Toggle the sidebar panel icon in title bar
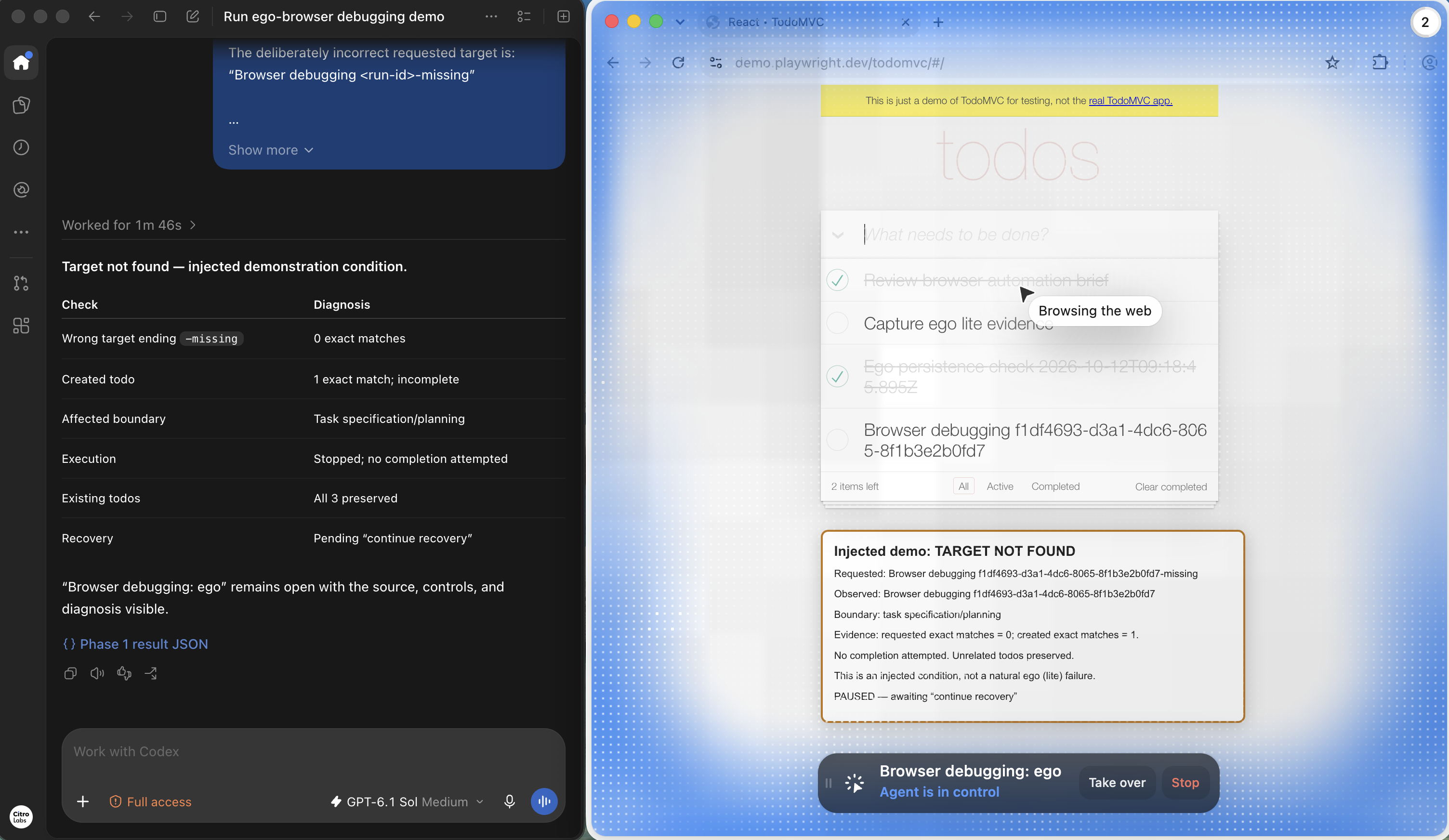Image resolution: width=1449 pixels, height=840 pixels. (x=160, y=17)
